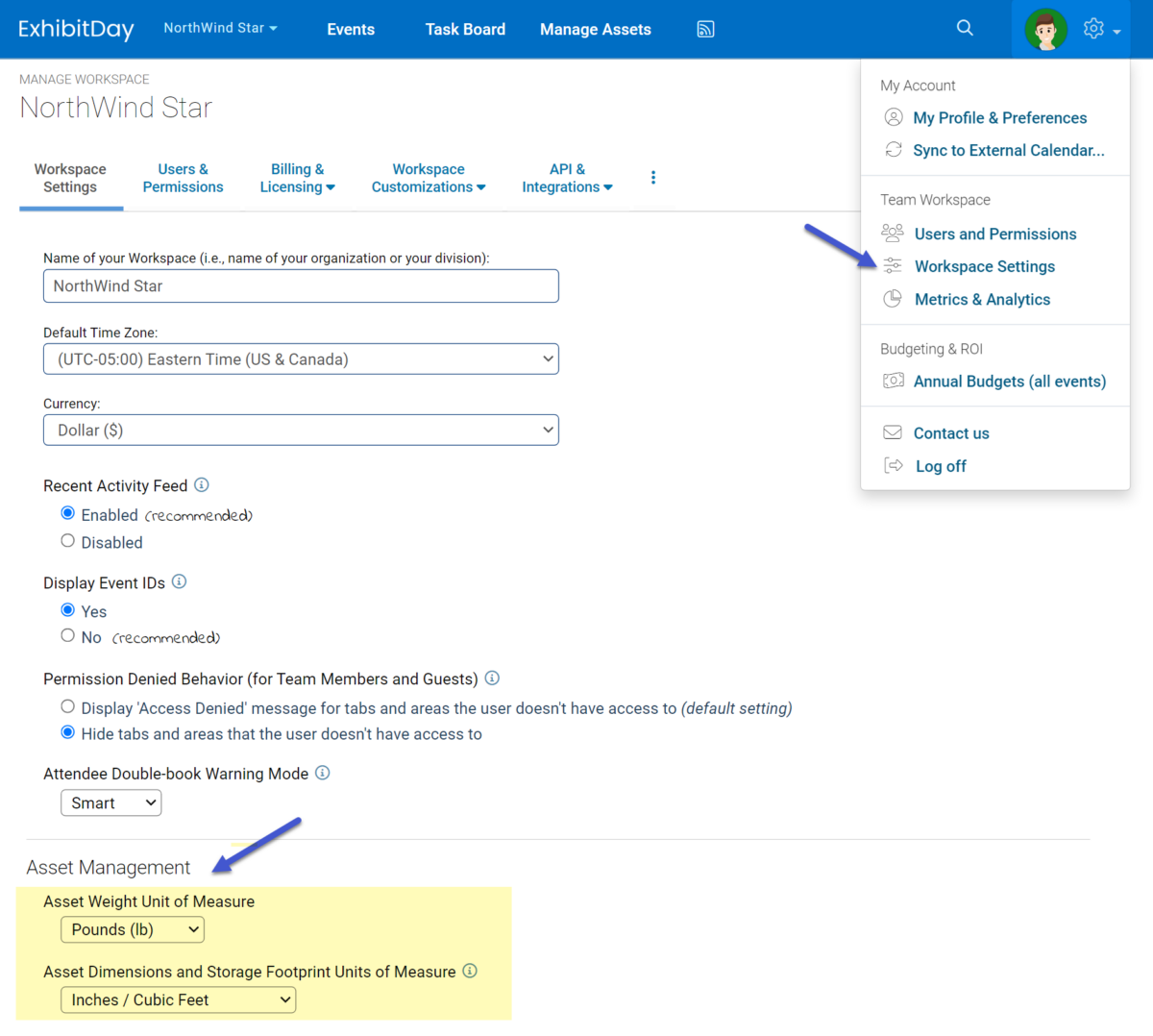Viewport: 1153px width, 1036px height.
Task: Open the vertical three-dots more tabs menu
Action: tap(653, 178)
